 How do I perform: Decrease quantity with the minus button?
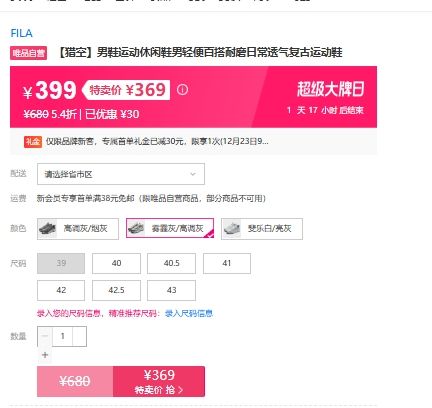45,336
